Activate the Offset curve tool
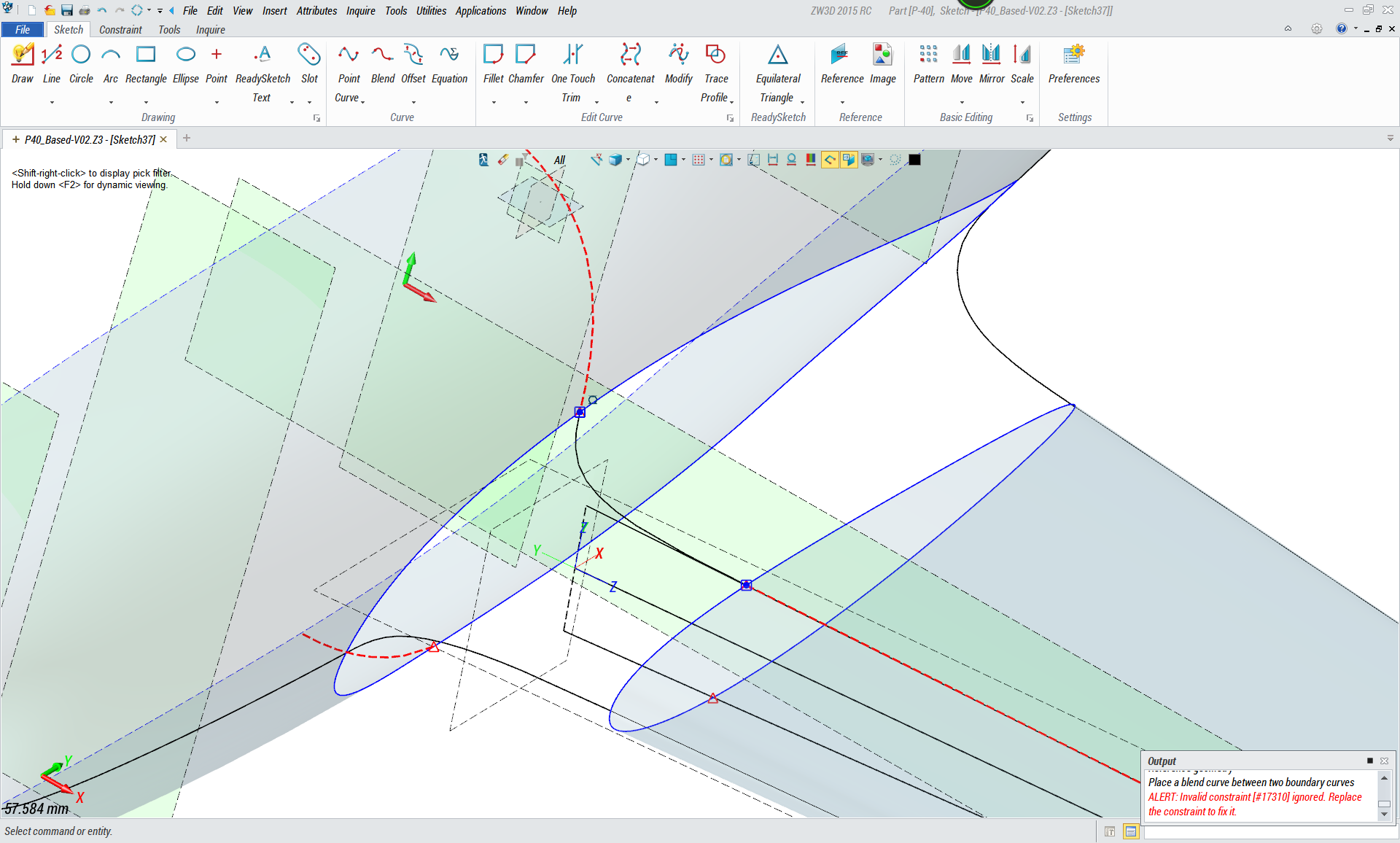 point(413,55)
